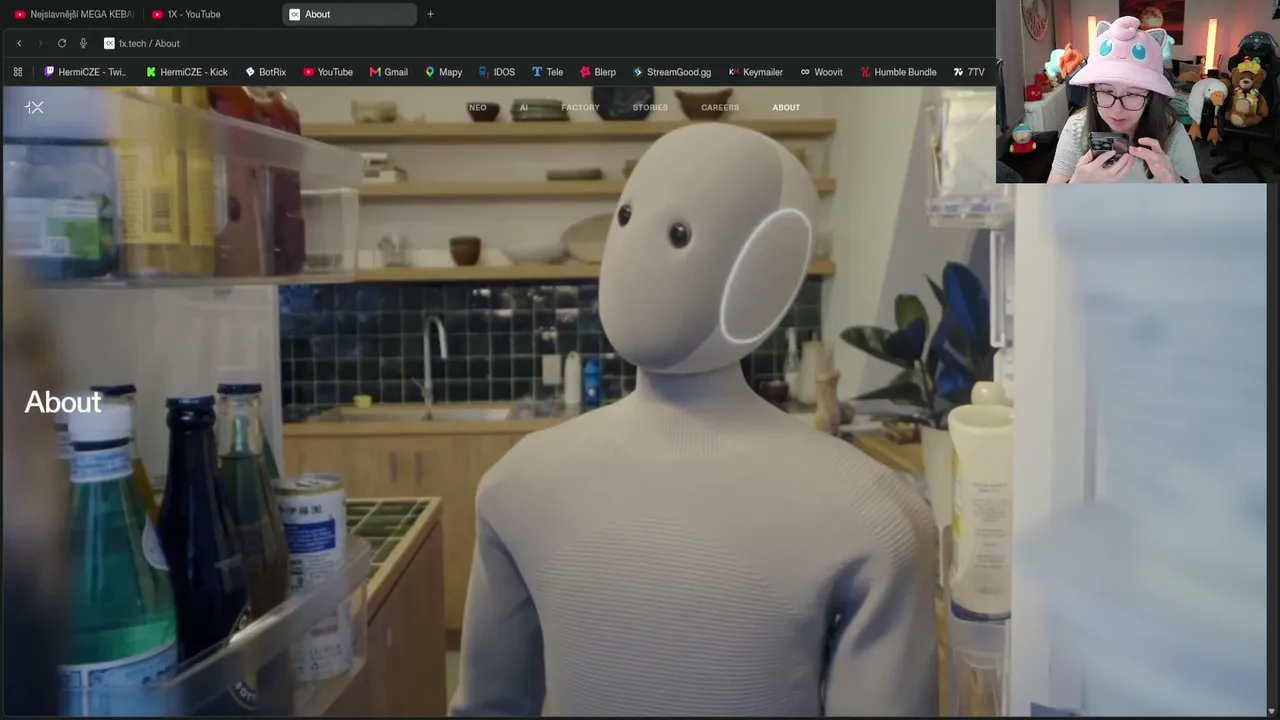Open FACTORY in the site navigation
1280x720 pixels.
pos(580,107)
